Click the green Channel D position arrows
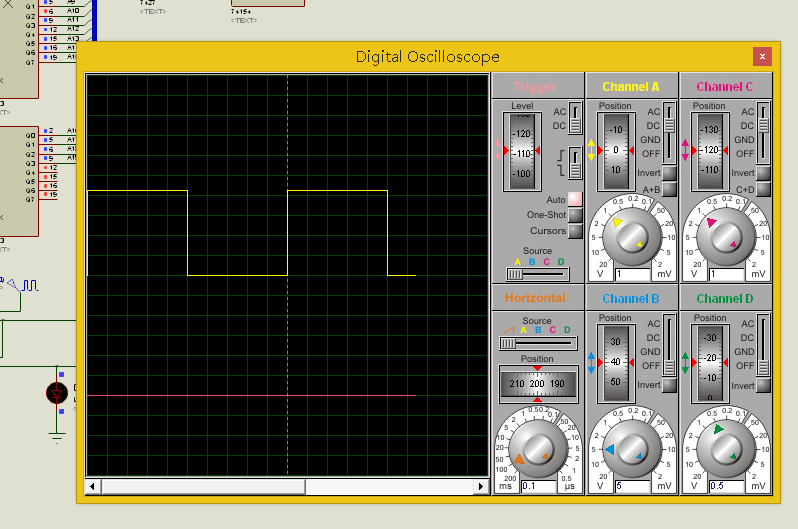The image size is (798, 529). pos(685,363)
